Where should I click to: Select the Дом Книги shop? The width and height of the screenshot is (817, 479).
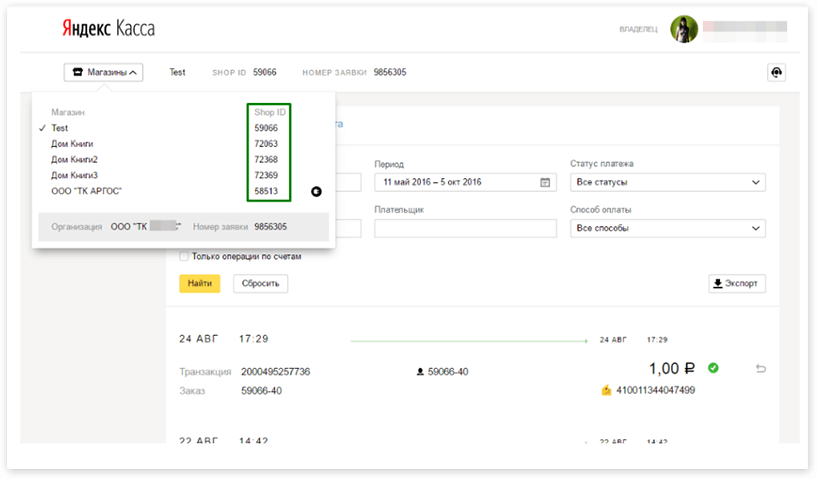pos(72,144)
